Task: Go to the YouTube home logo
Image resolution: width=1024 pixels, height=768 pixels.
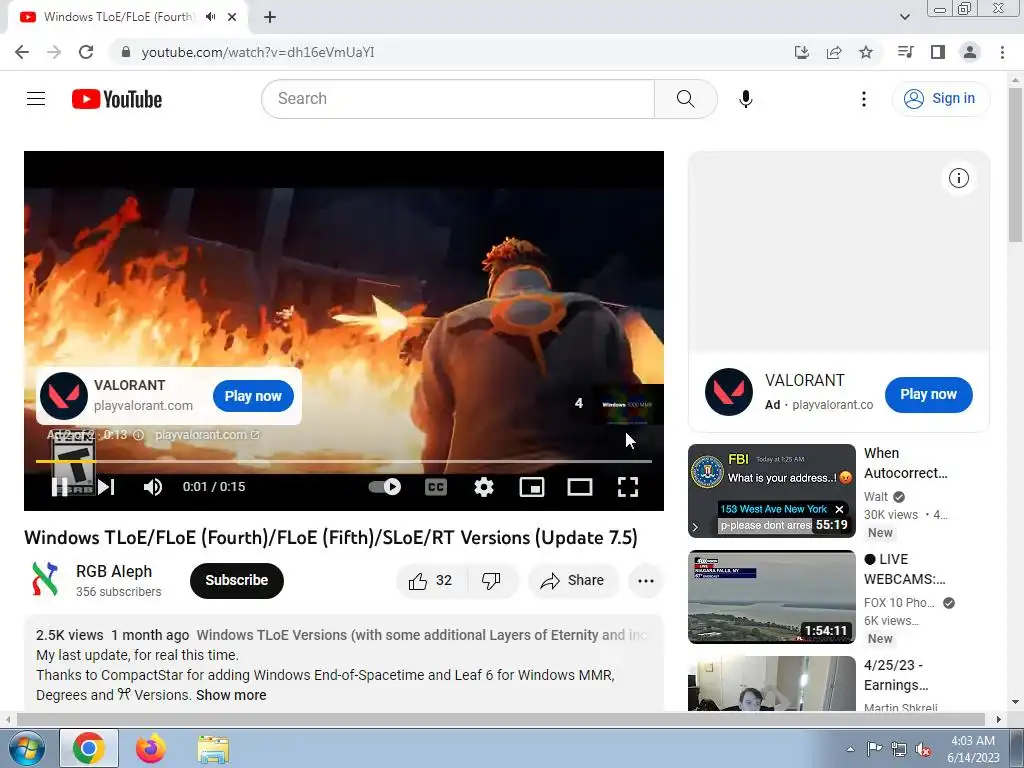Action: click(x=117, y=99)
